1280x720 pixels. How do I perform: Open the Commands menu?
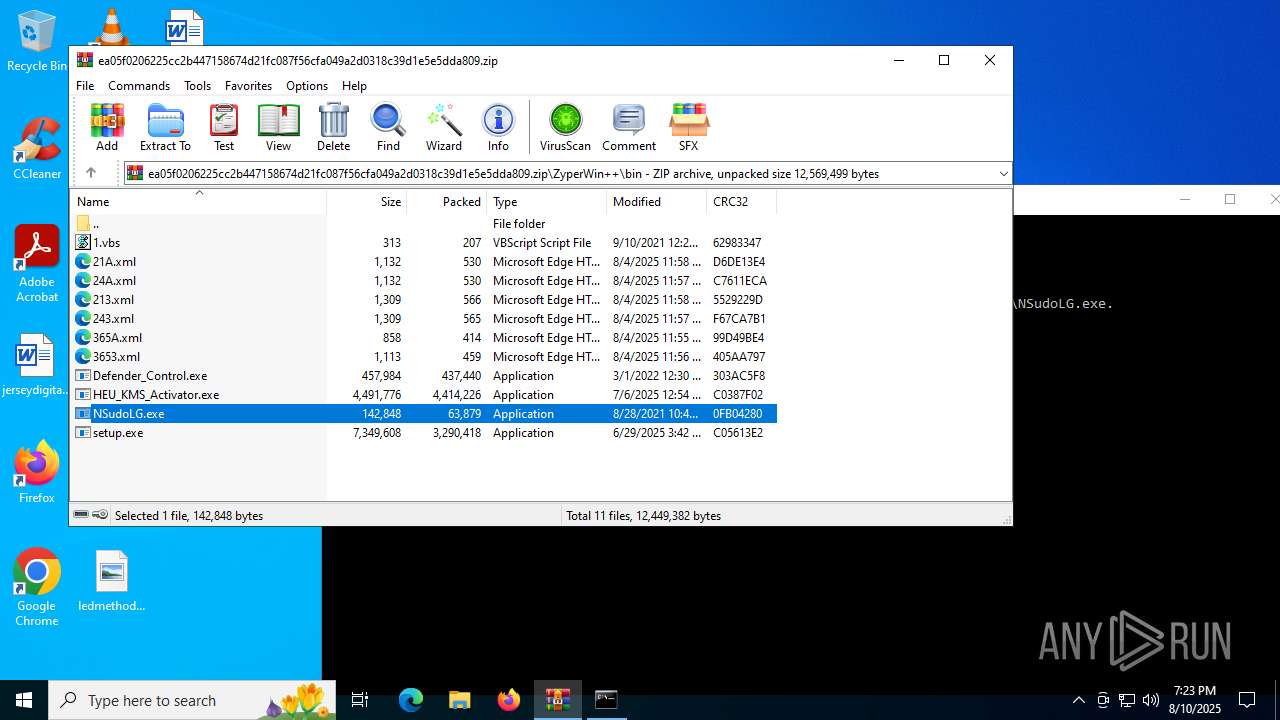coord(139,86)
